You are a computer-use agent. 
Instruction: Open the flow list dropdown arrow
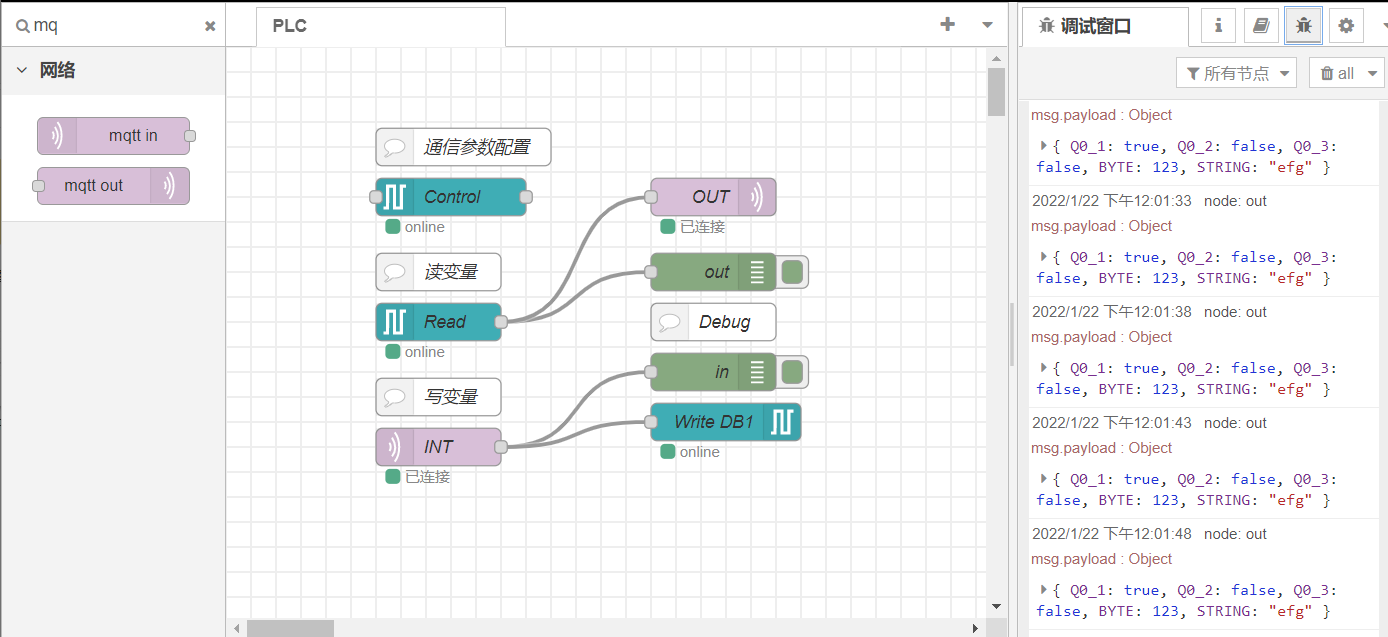coord(986,24)
